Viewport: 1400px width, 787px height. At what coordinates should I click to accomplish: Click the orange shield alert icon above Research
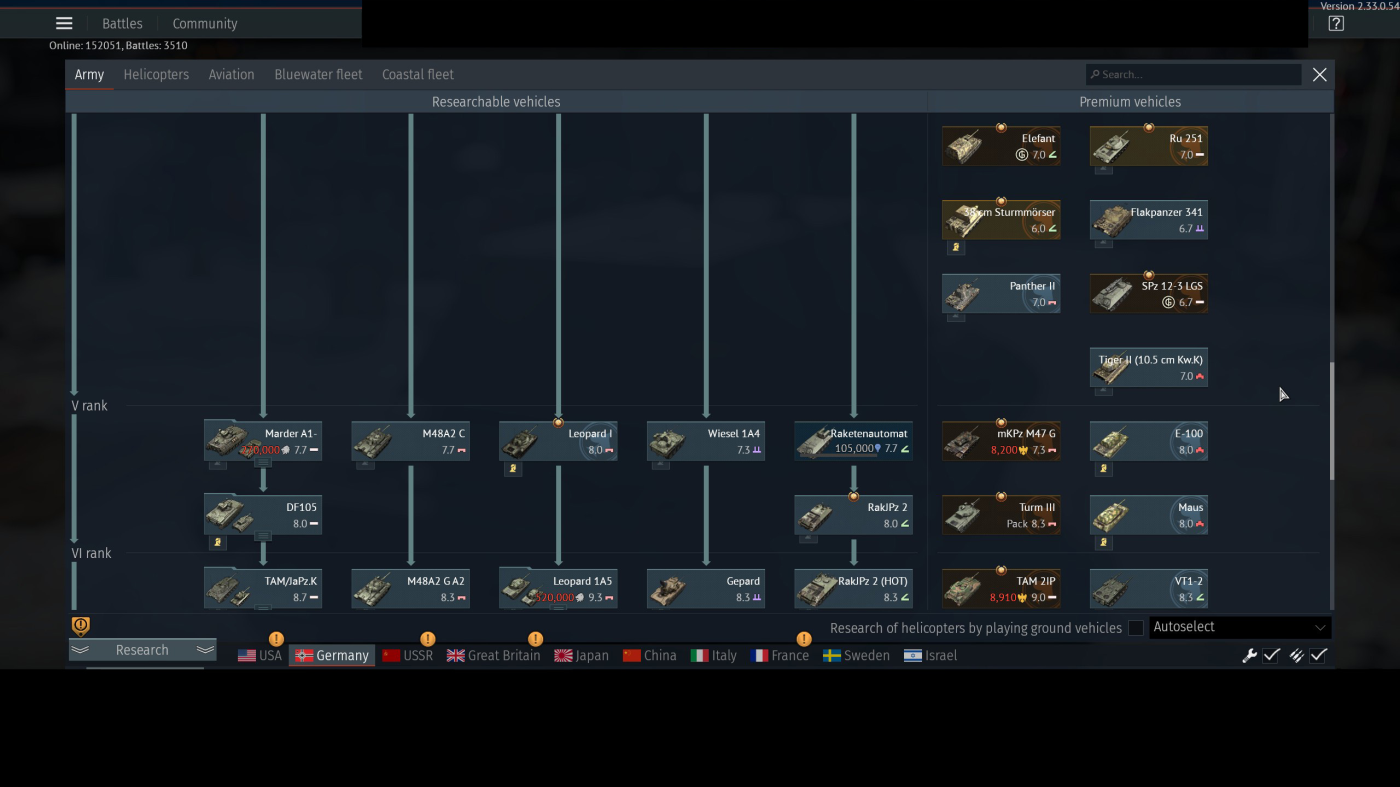[81, 626]
